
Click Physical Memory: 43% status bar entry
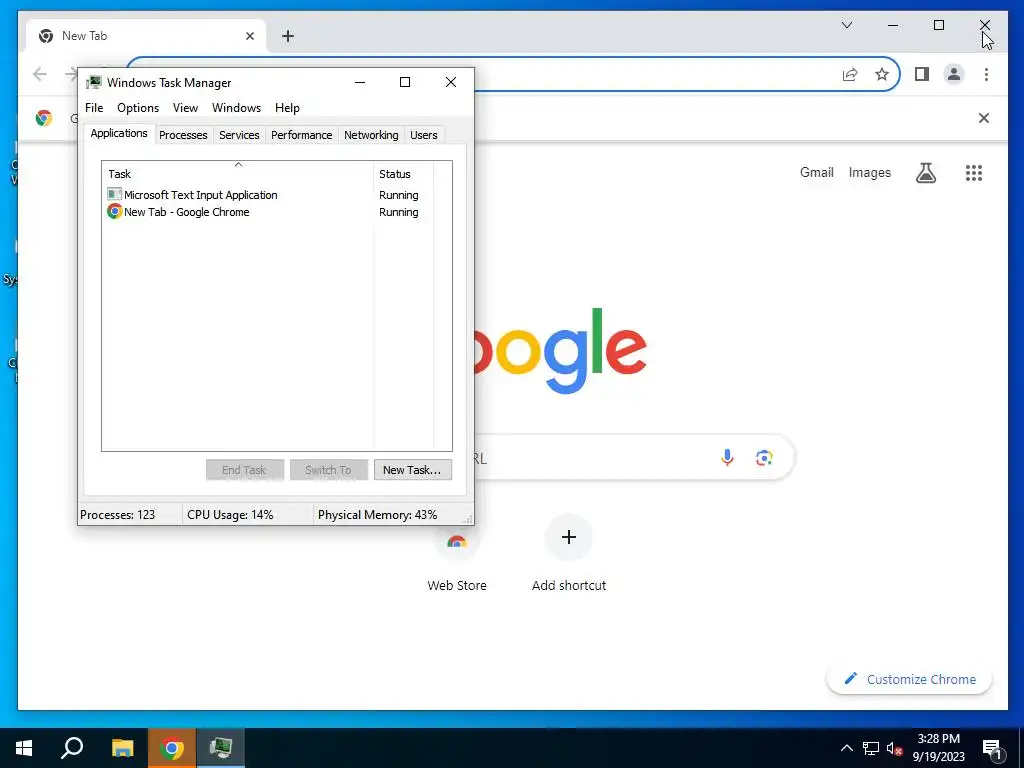pyautogui.click(x=377, y=515)
